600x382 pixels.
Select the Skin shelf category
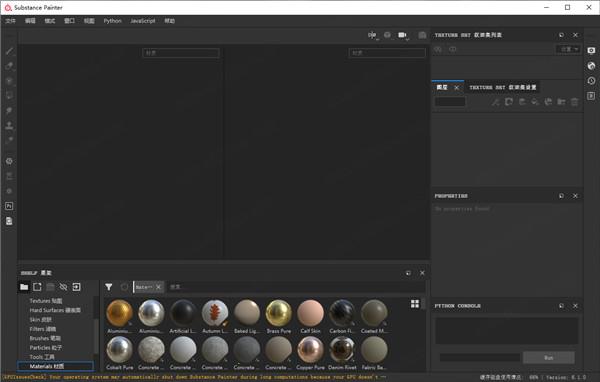tap(40, 320)
